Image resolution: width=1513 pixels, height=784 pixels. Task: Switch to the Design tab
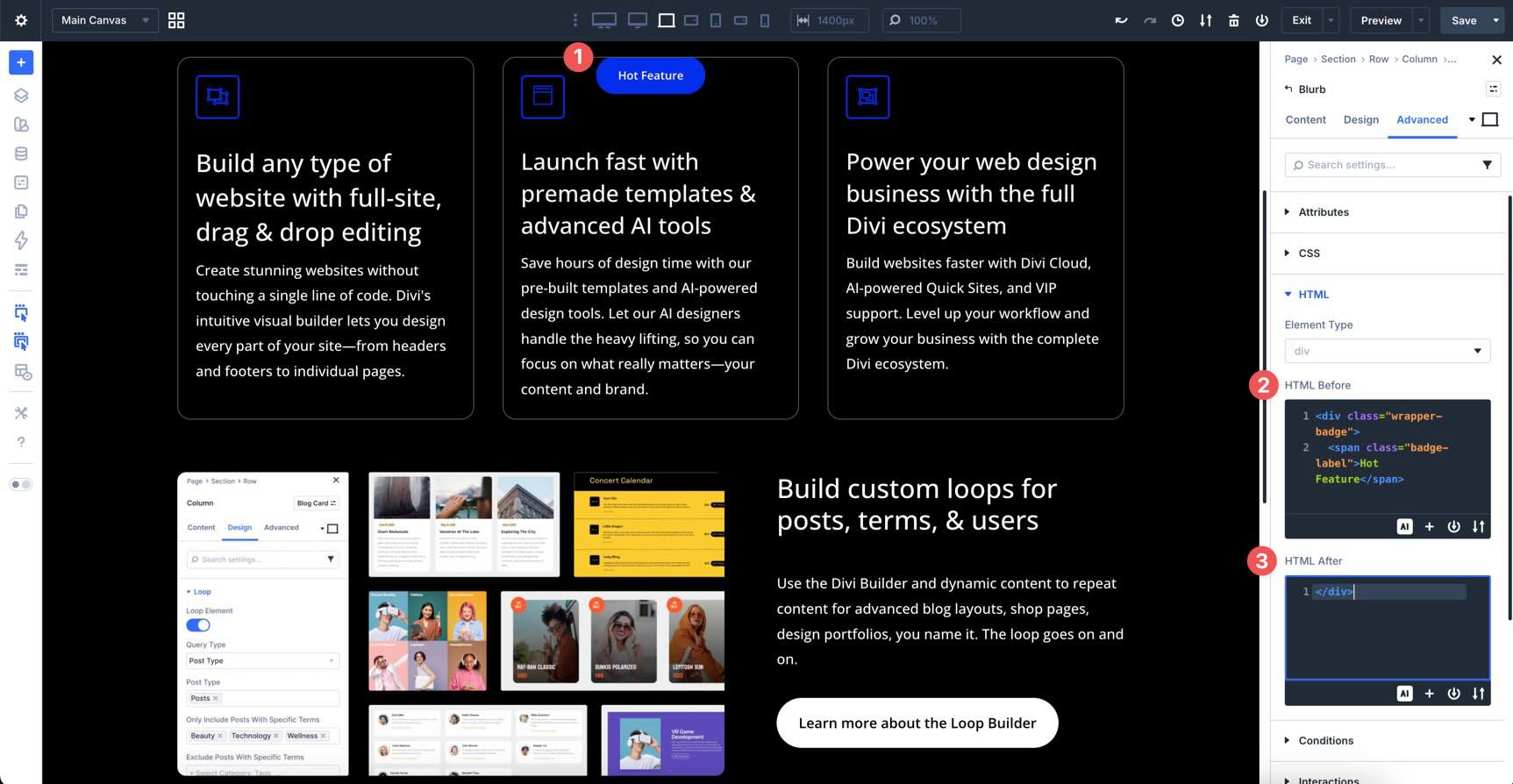click(x=1360, y=119)
